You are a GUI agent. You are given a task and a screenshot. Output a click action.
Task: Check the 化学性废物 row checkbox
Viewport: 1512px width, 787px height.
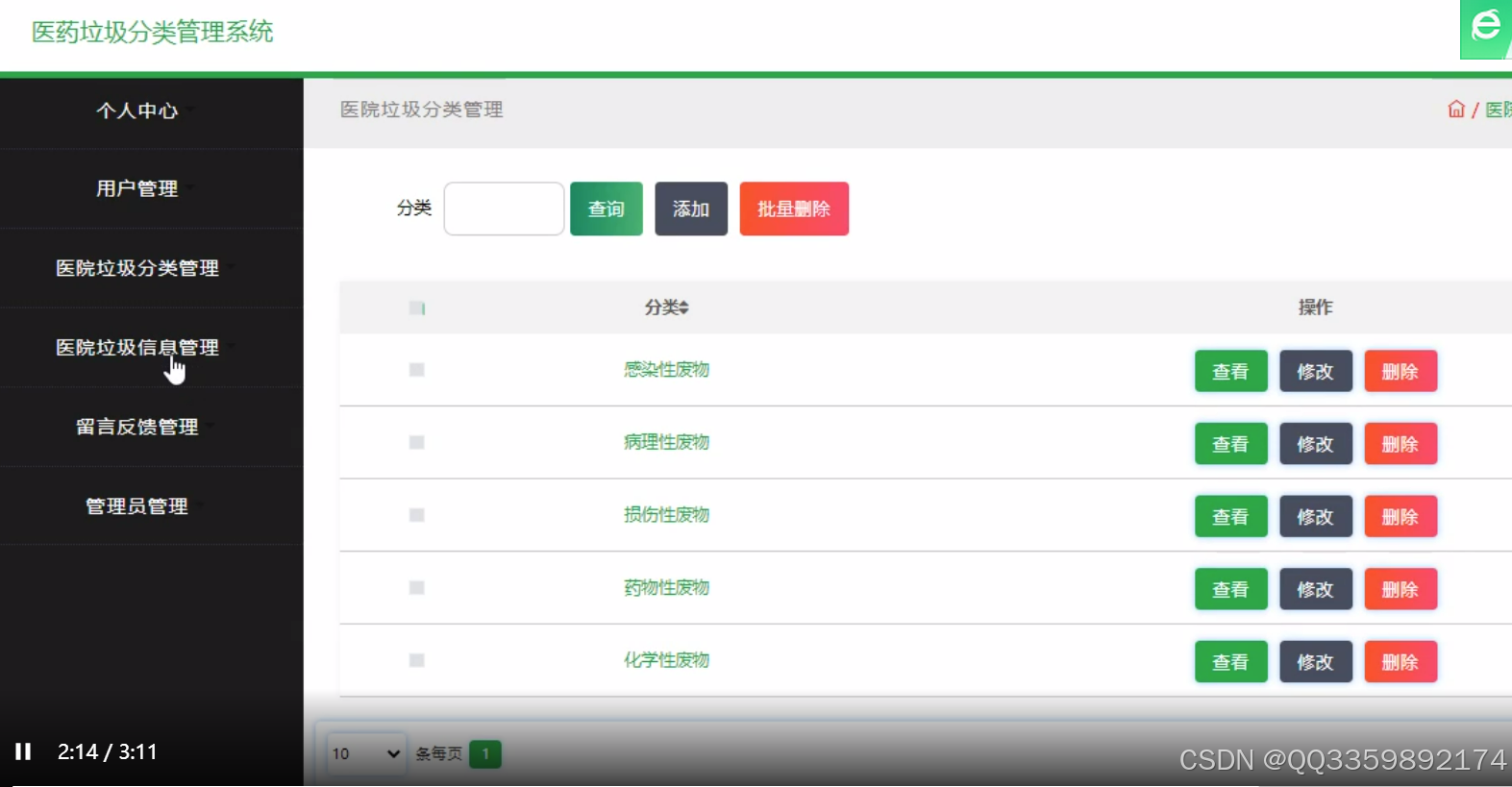(x=416, y=660)
